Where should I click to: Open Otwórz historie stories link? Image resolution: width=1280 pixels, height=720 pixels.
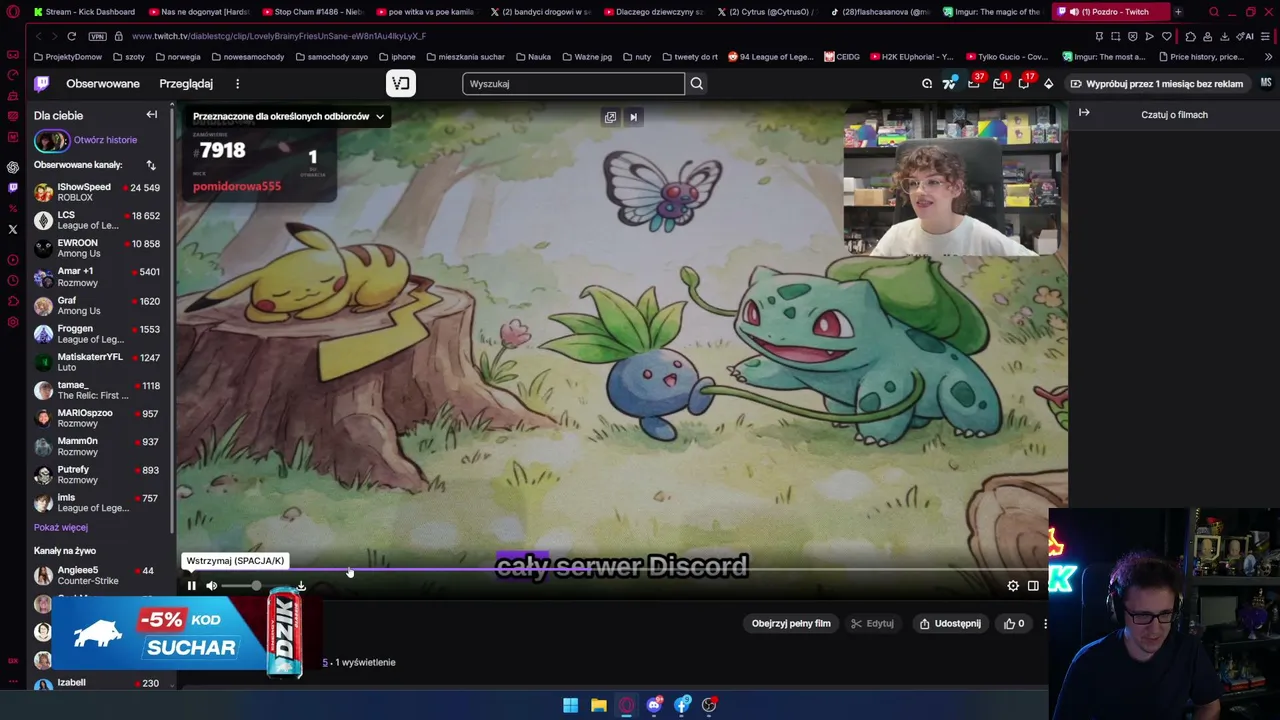(x=105, y=140)
